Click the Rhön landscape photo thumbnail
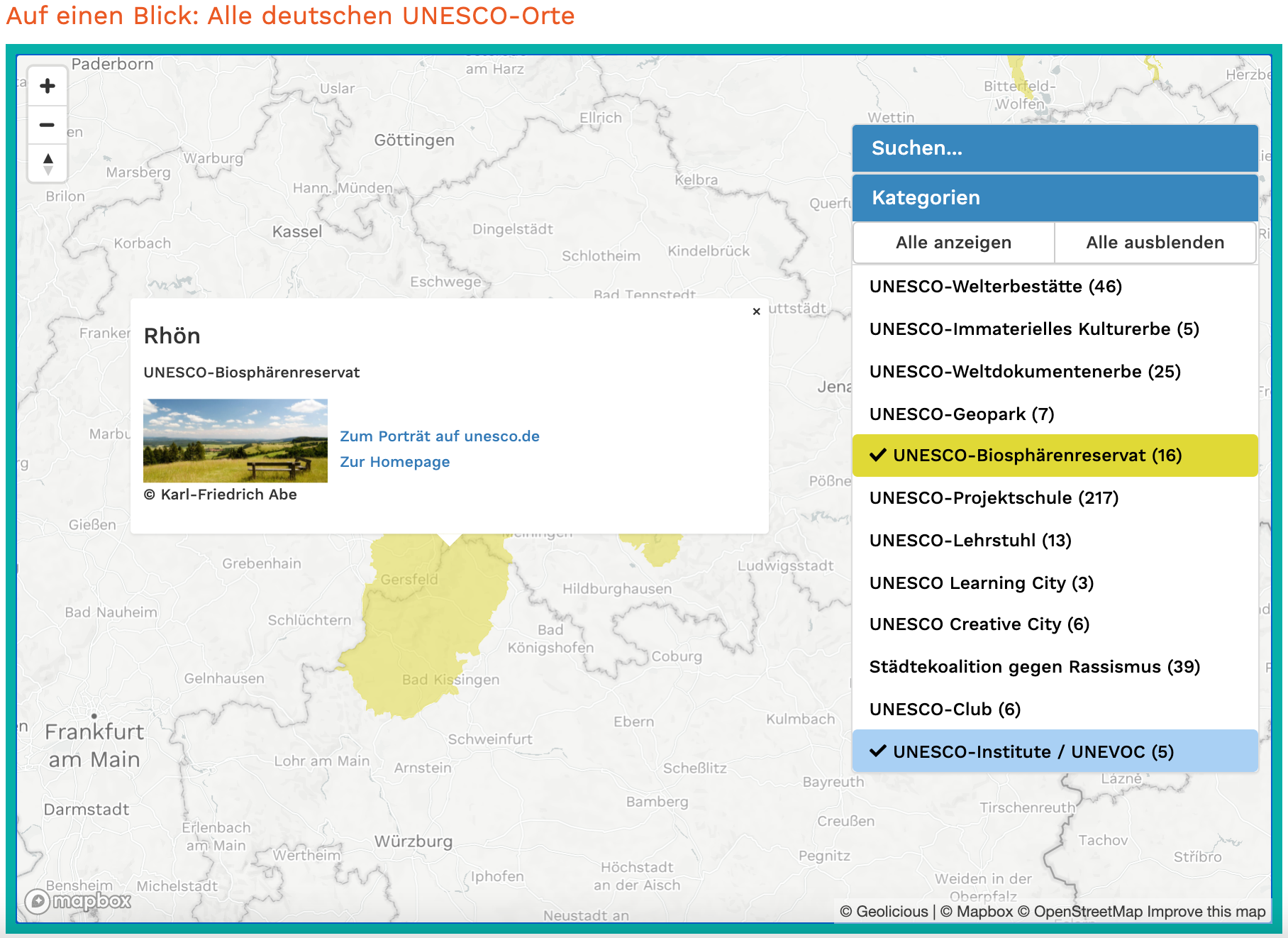This screenshot has height=938, width=1288. [235, 441]
